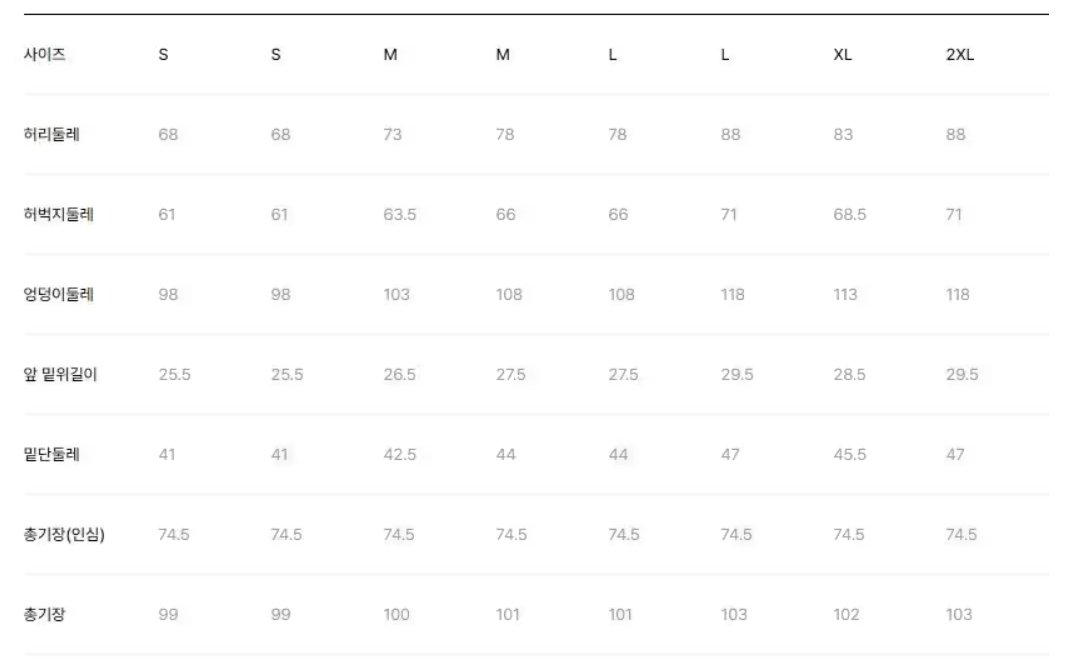Select the 2XL size column header

(959, 54)
